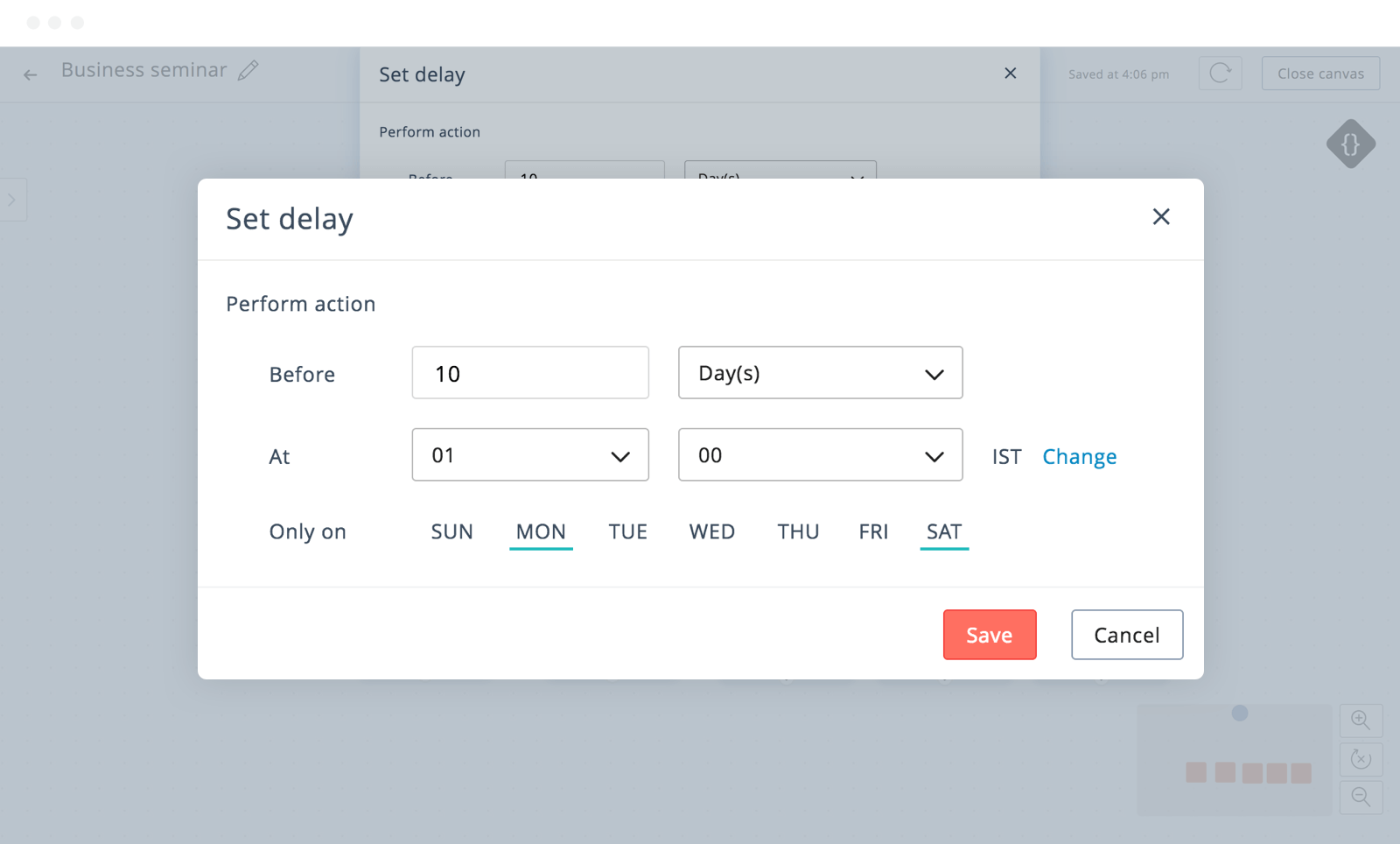Viewport: 1400px width, 844px height.
Task: Enable the WED day option
Action: click(x=711, y=532)
